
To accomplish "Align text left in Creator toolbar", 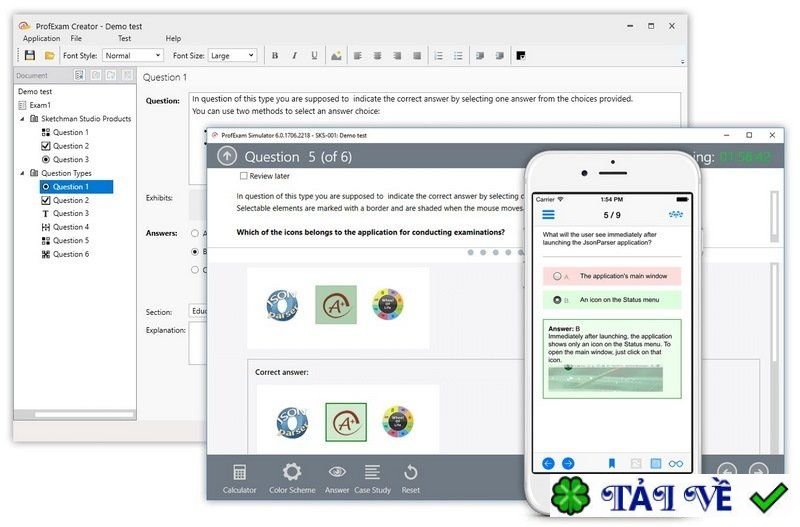I will click(x=358, y=56).
